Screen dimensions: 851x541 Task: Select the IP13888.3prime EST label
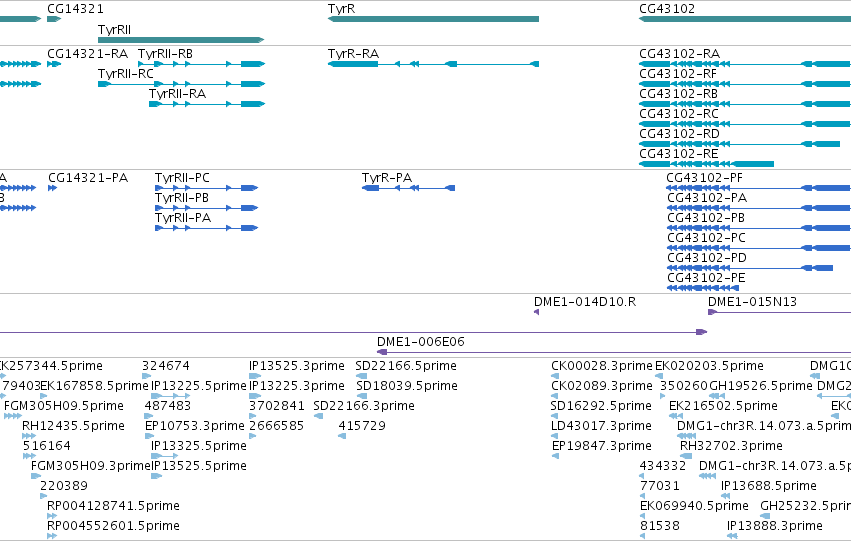pyautogui.click(x=775, y=526)
